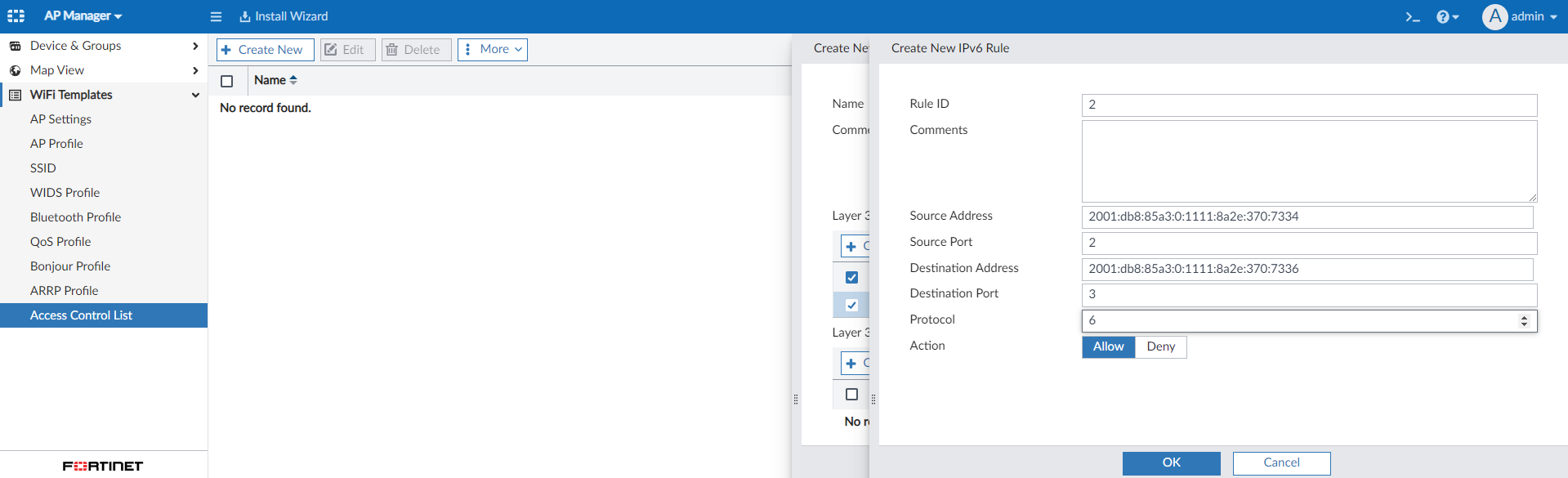The image size is (1568, 478).
Task: Select the Deny action option
Action: point(1160,346)
